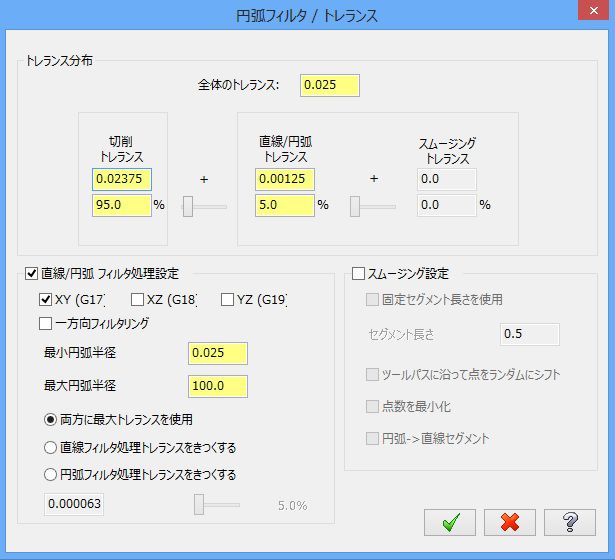This screenshot has width=615, height=560.
Task: Click 直線/円弧トレランス percent field 5.0
Action: tap(285, 205)
